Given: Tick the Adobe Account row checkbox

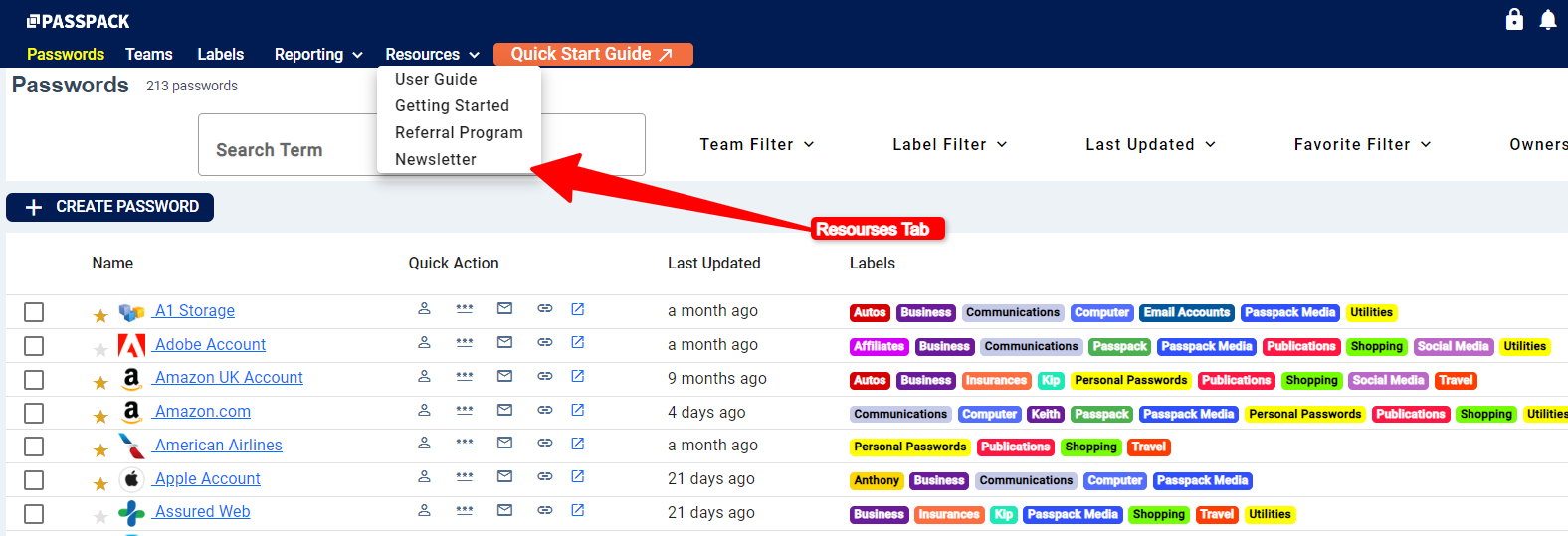Looking at the screenshot, I should pos(34,346).
